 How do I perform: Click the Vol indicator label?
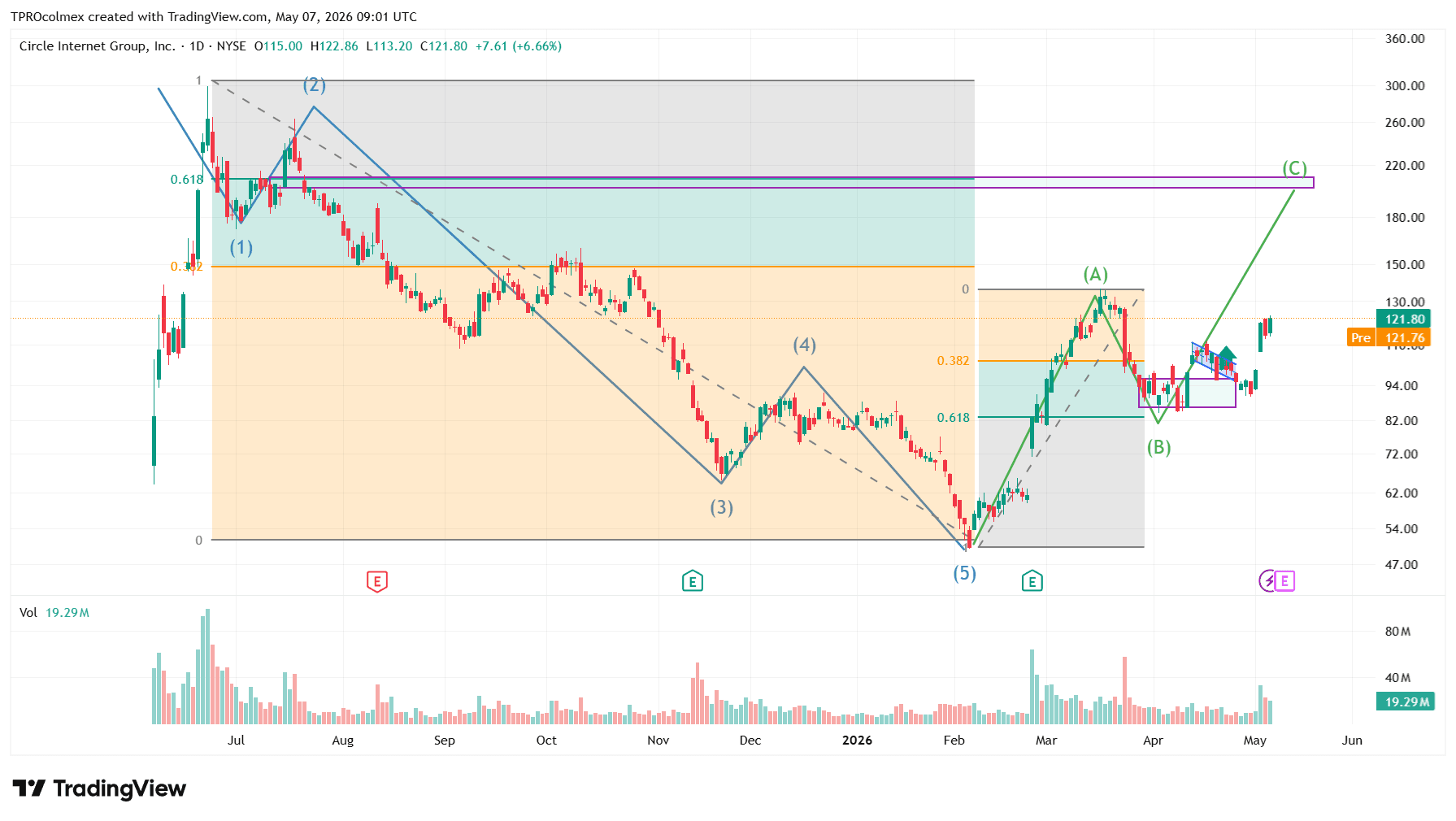click(x=28, y=613)
